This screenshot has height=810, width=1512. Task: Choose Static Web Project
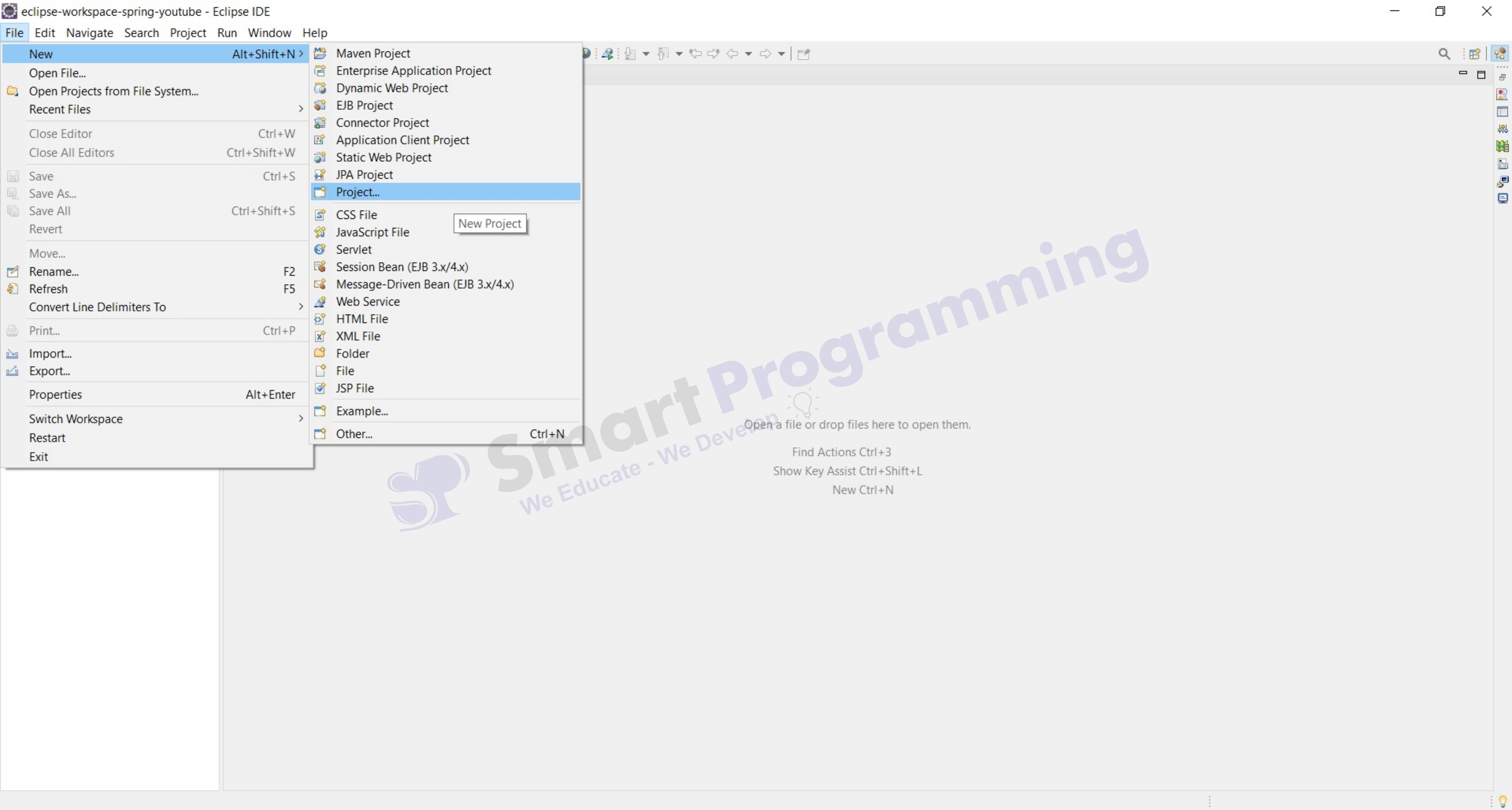pyautogui.click(x=446, y=158)
